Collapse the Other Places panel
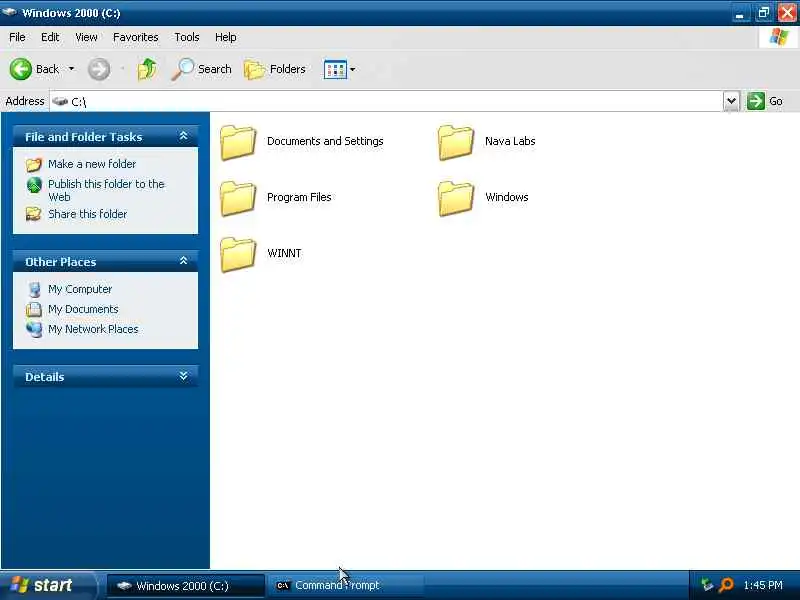This screenshot has width=800, height=600. click(183, 261)
